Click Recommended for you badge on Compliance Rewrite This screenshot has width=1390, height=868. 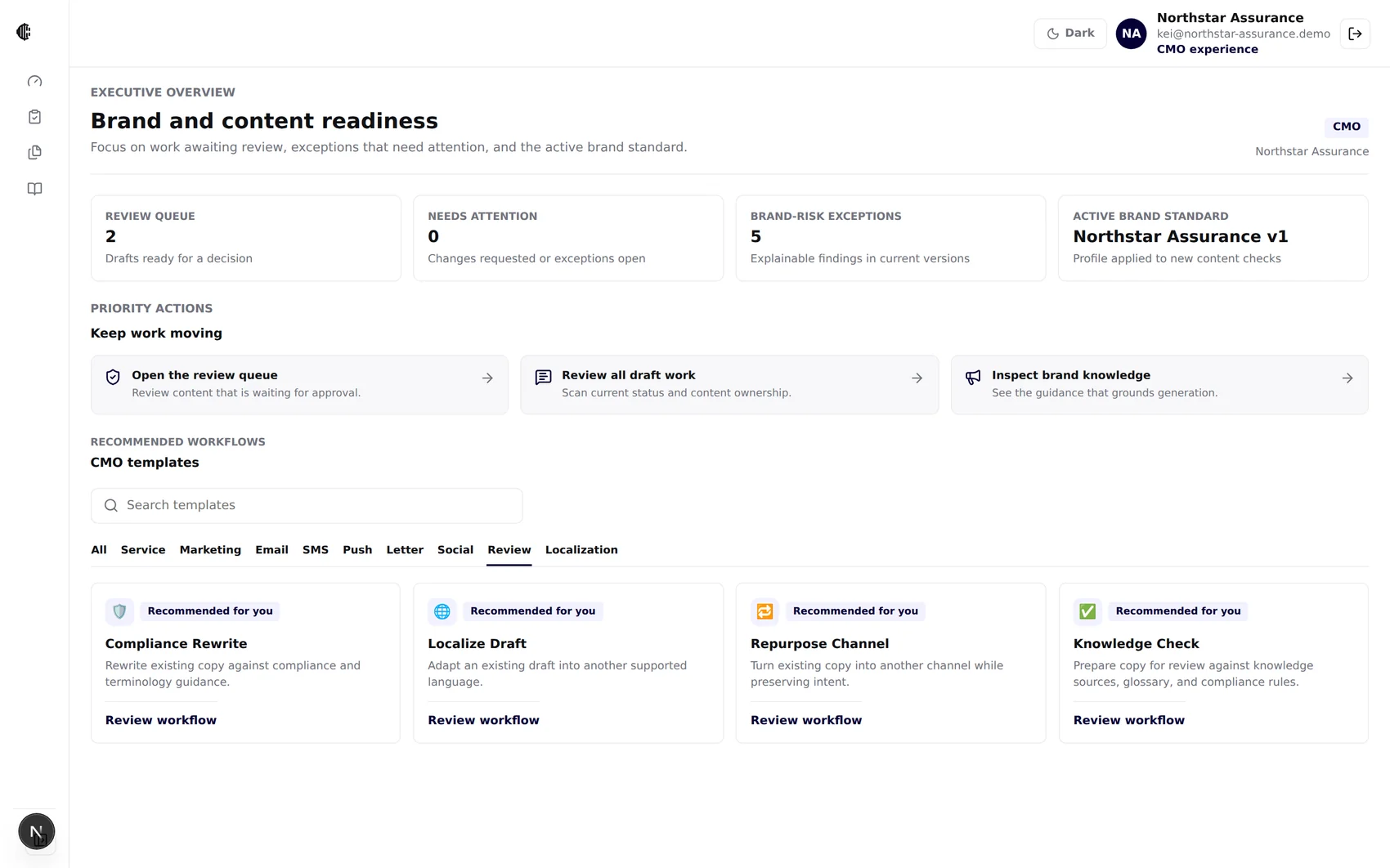(210, 611)
